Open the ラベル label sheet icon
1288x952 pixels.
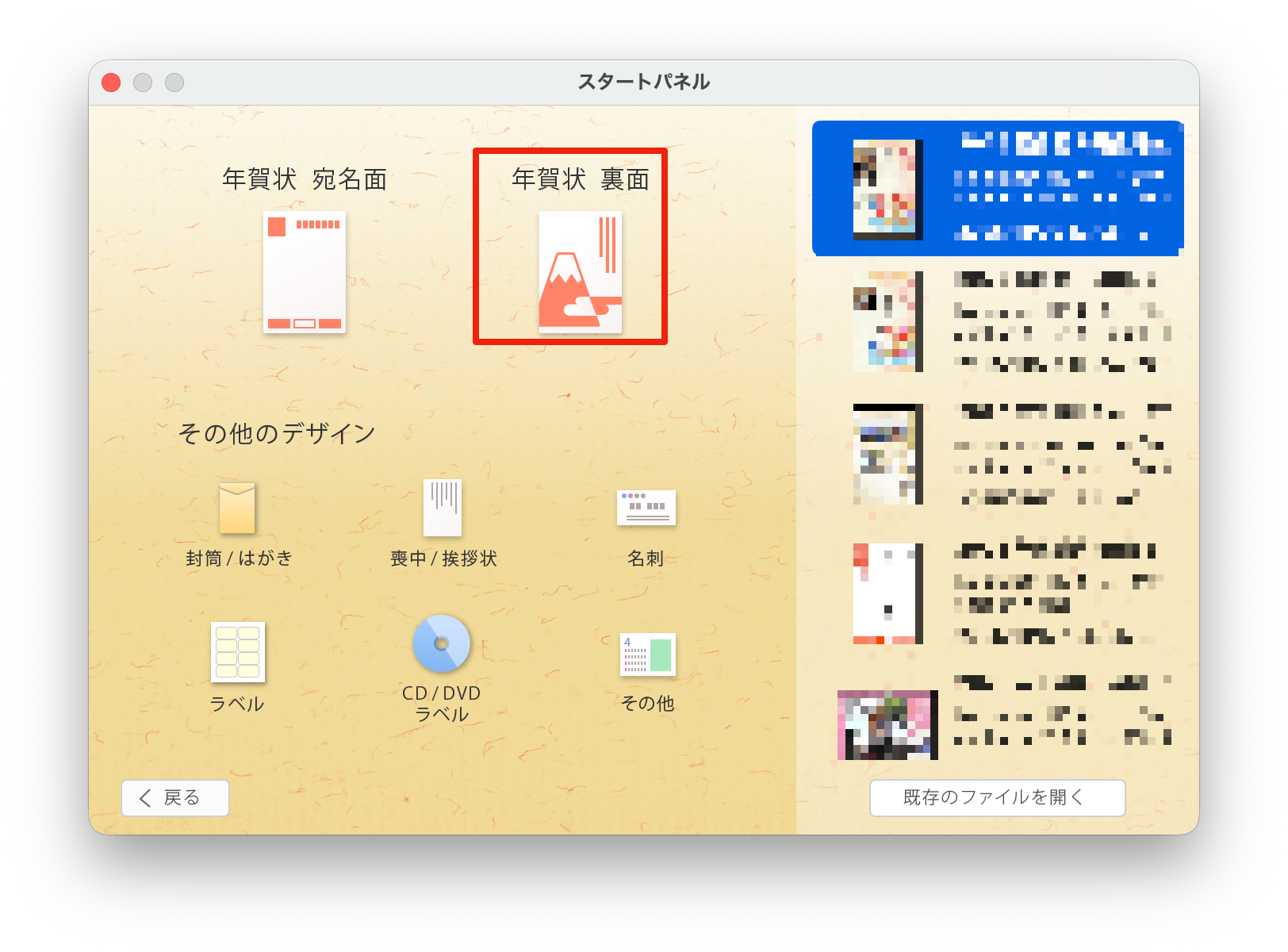tap(237, 652)
